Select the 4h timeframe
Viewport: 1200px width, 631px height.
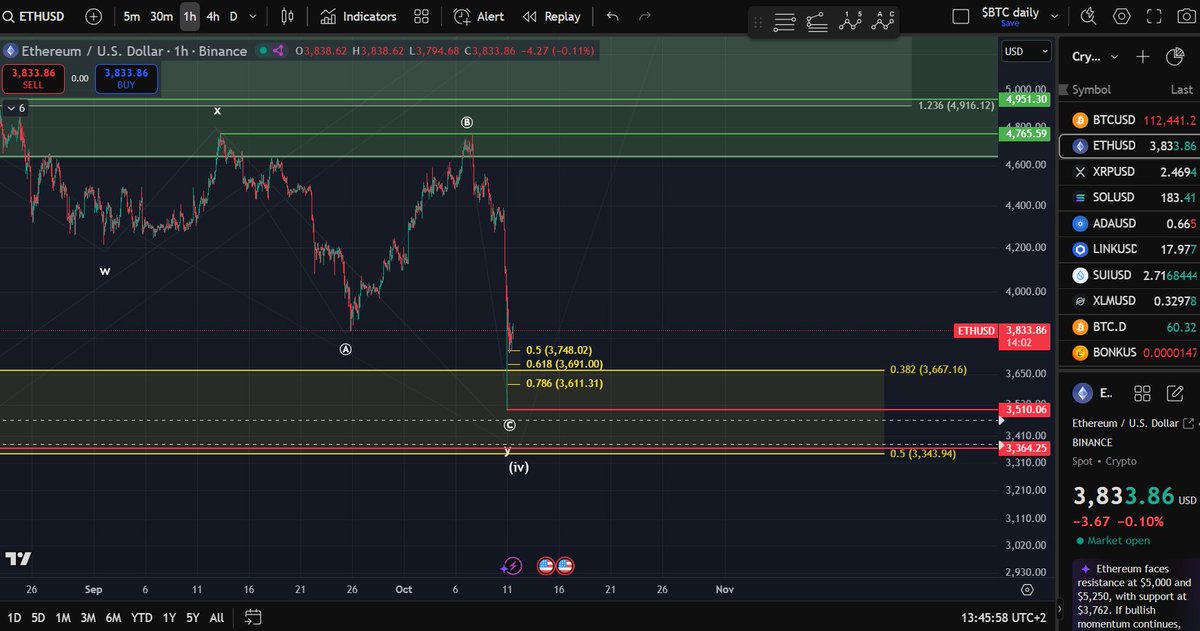213,16
